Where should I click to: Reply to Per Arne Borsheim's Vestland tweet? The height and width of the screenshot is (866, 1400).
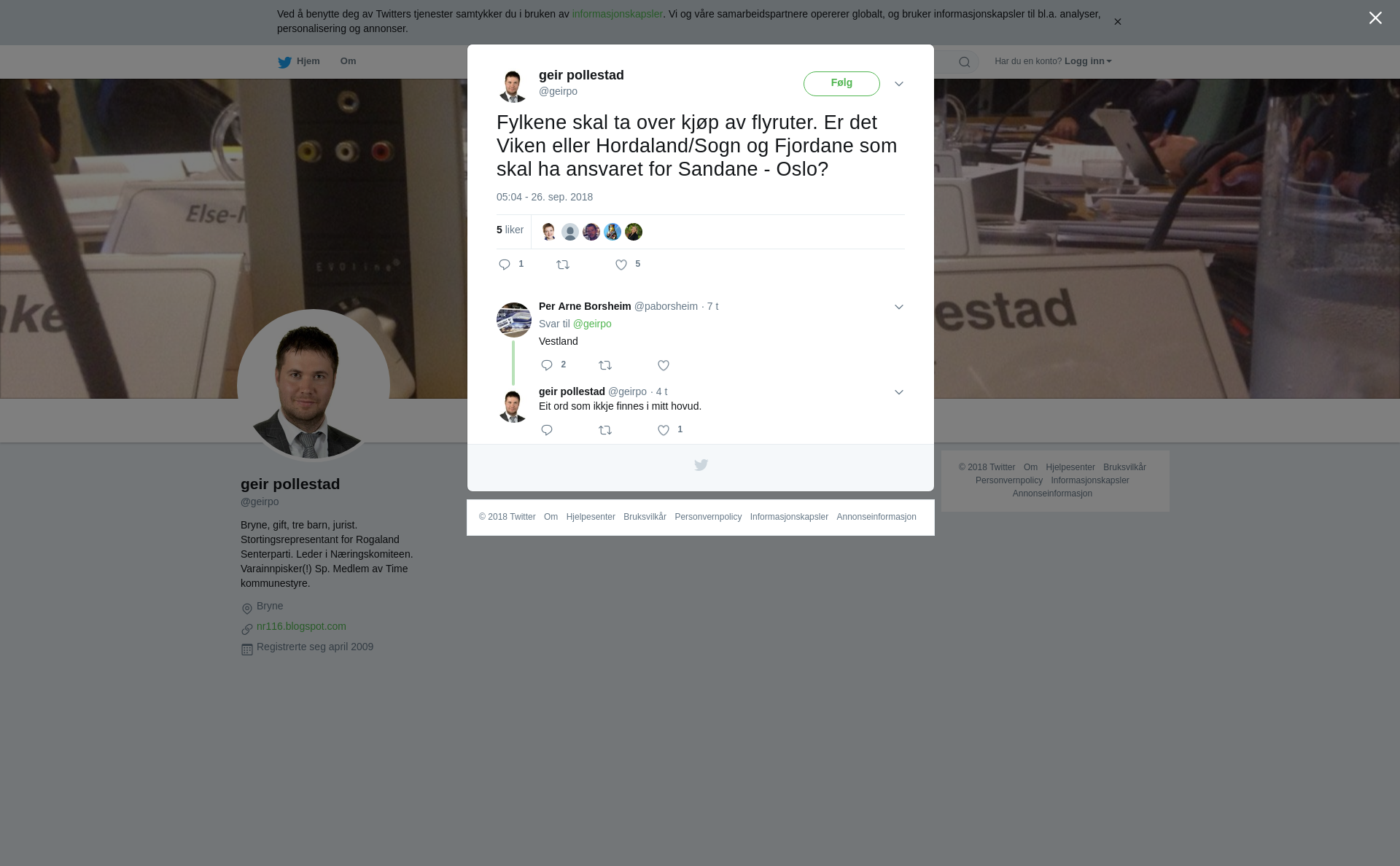coord(547,365)
